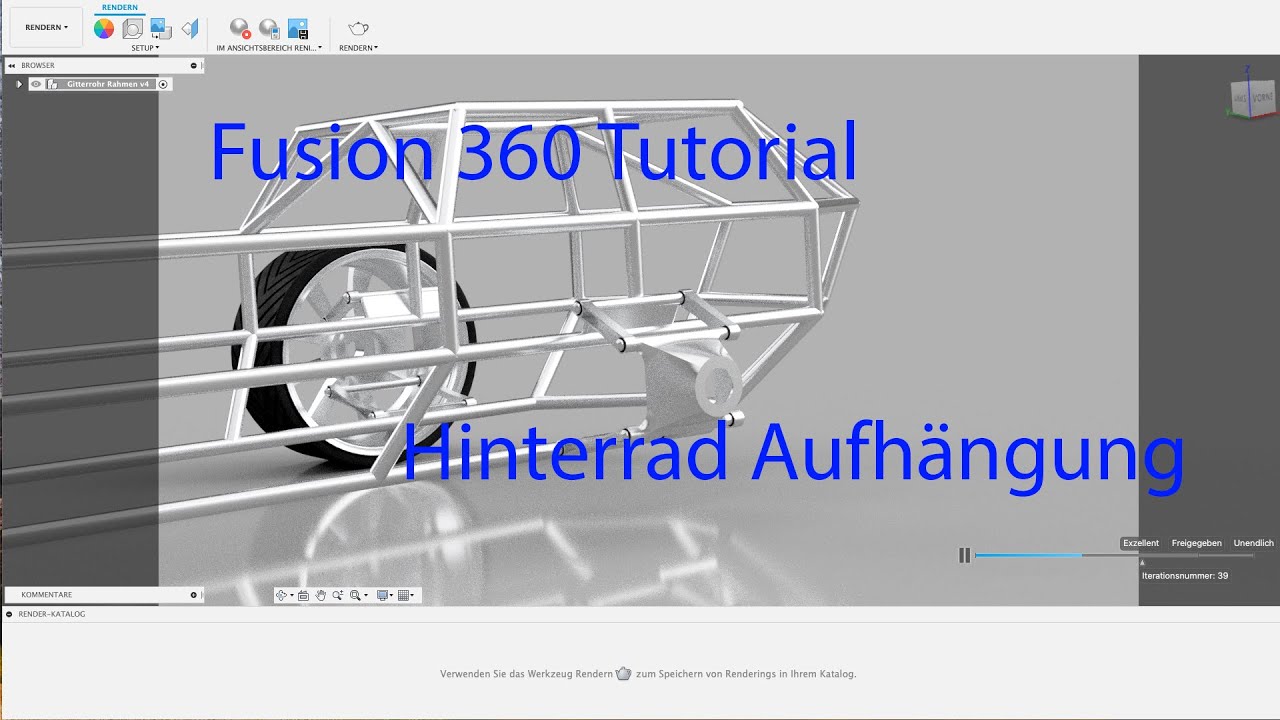Select the Unendlich quality level
The height and width of the screenshot is (720, 1280).
[1254, 543]
